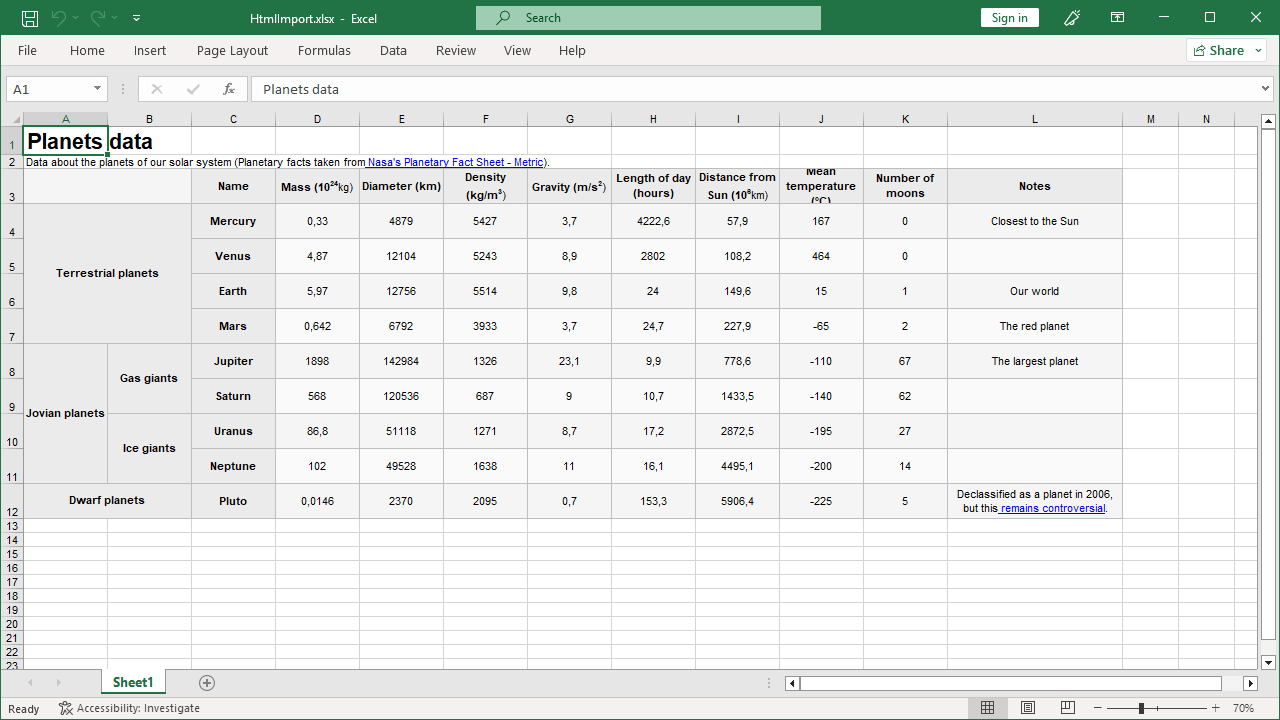The height and width of the screenshot is (720, 1280).
Task: Switch to Page Break Preview
Action: click(x=1067, y=708)
